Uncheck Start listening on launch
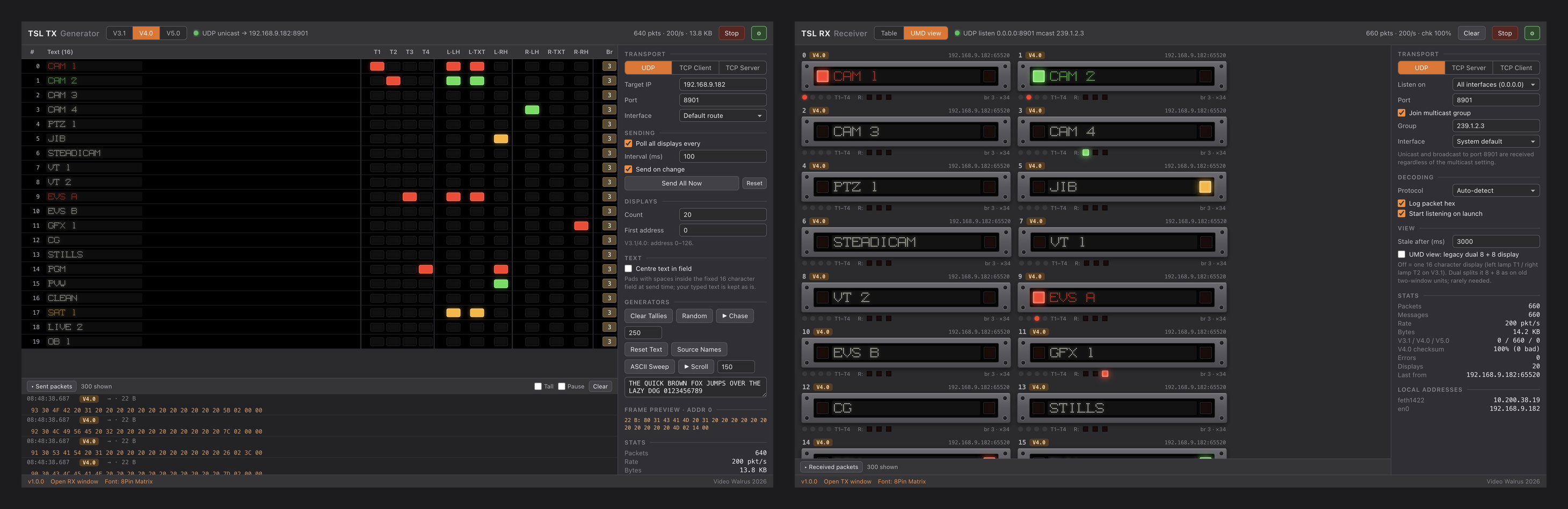This screenshot has width=1568, height=509. point(1401,214)
